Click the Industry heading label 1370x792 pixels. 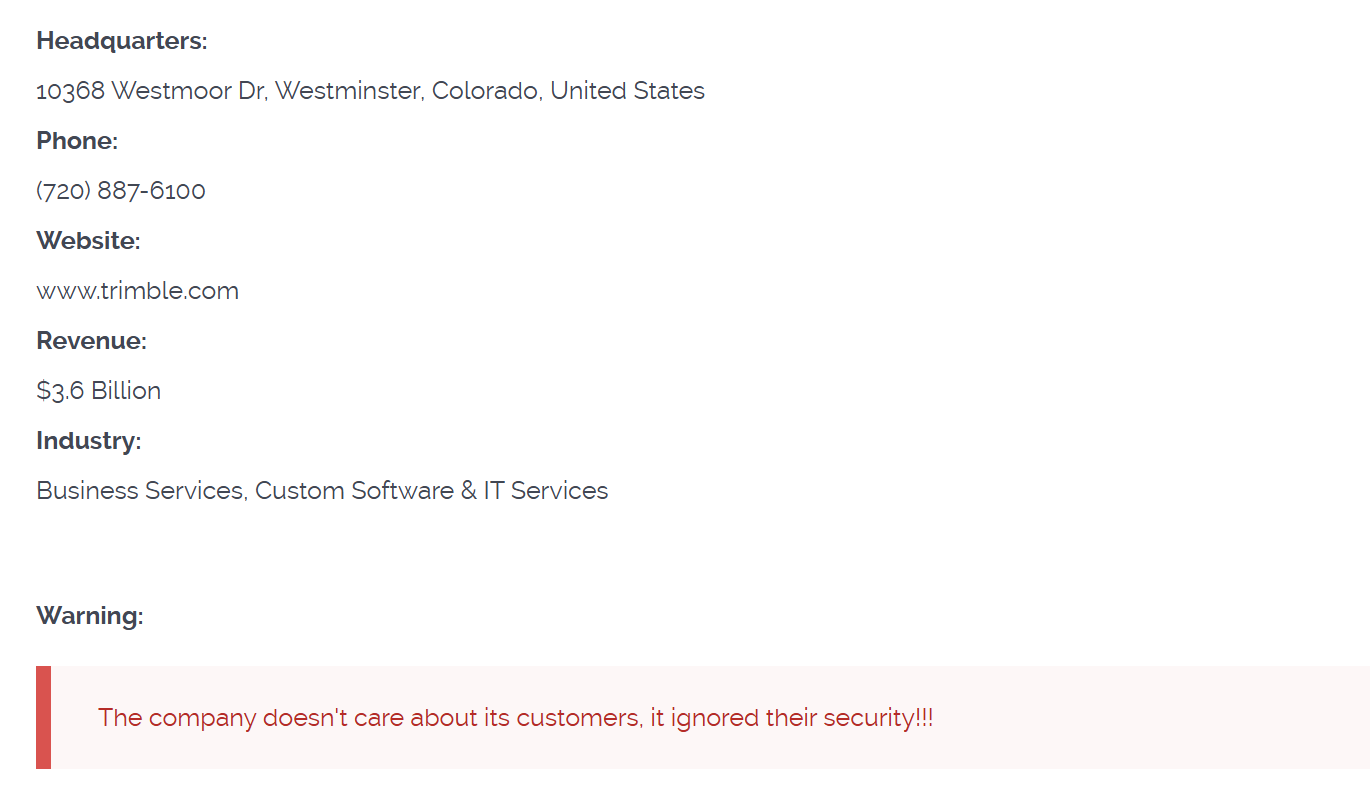pos(88,441)
